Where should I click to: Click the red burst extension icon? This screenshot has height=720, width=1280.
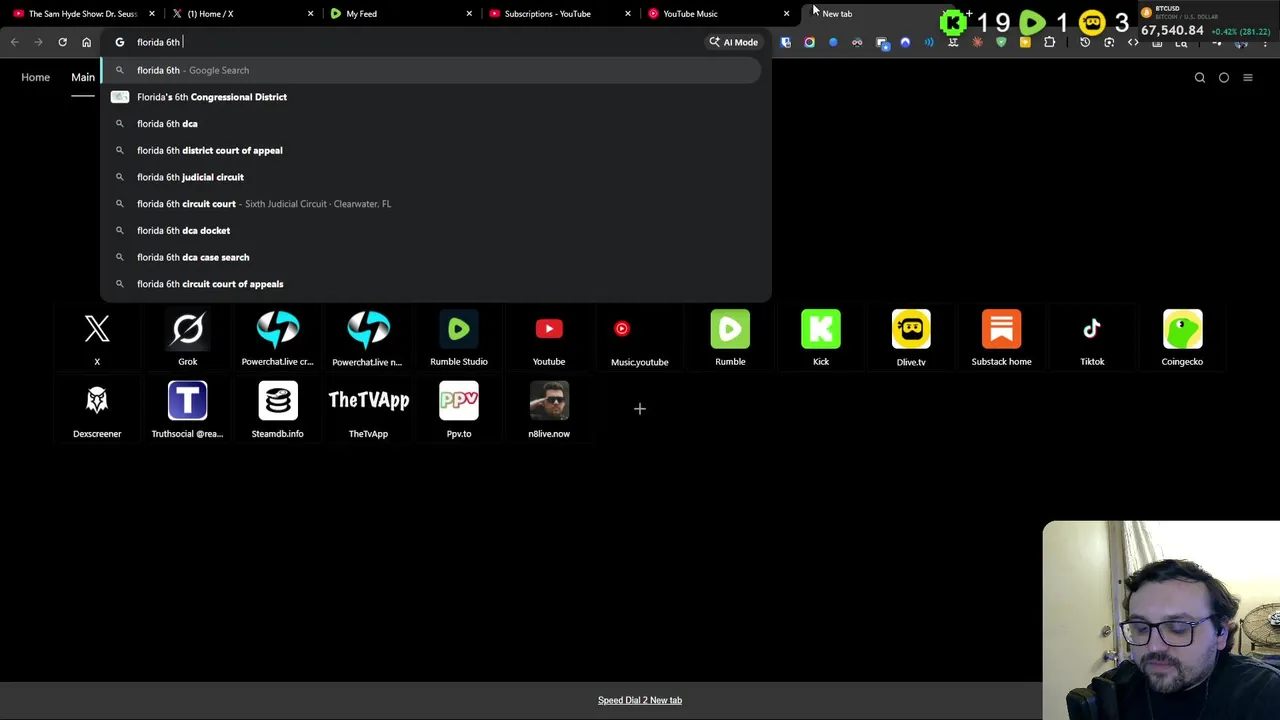977,42
